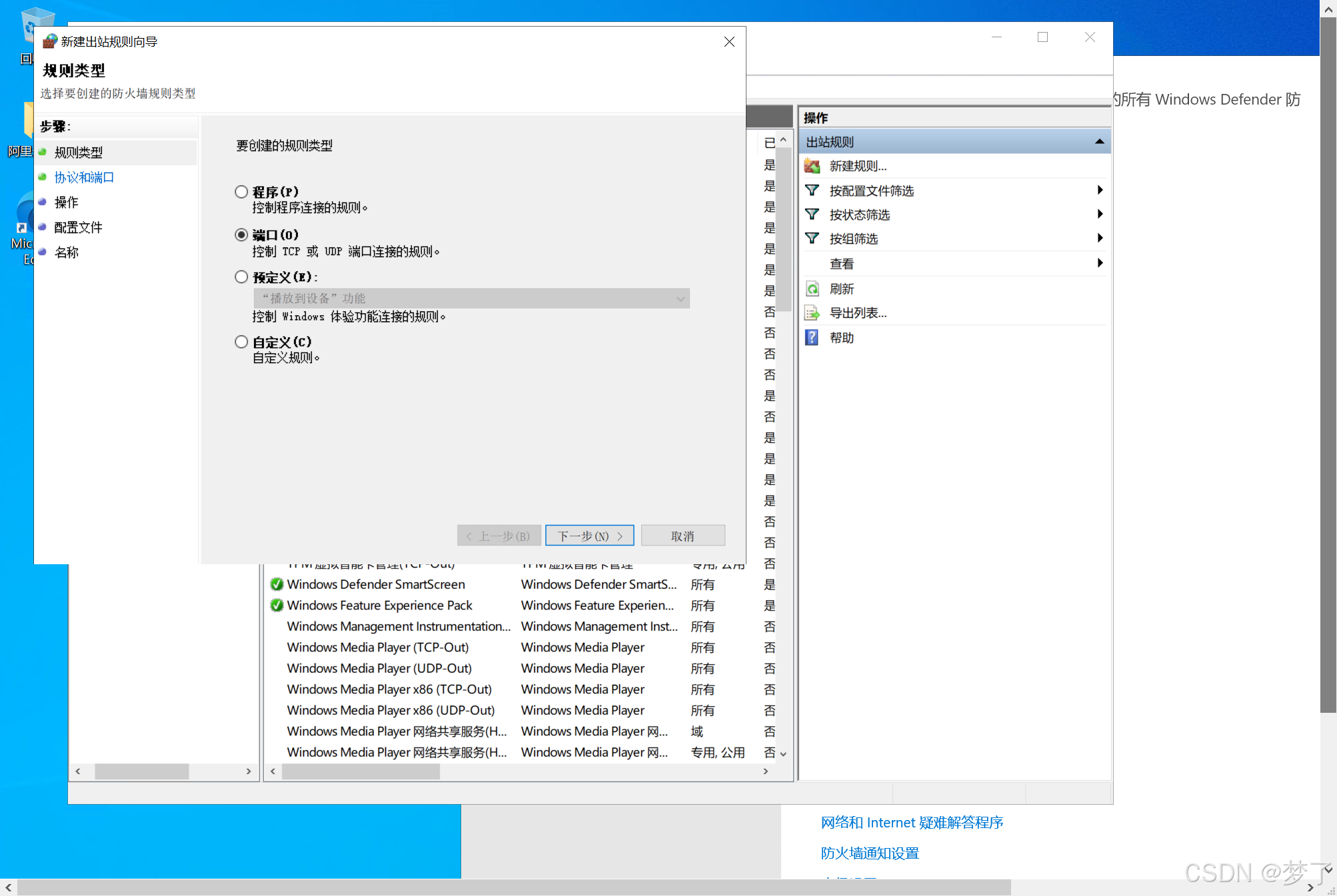Click 导出列表... action
The image size is (1337, 896).
[x=858, y=313]
